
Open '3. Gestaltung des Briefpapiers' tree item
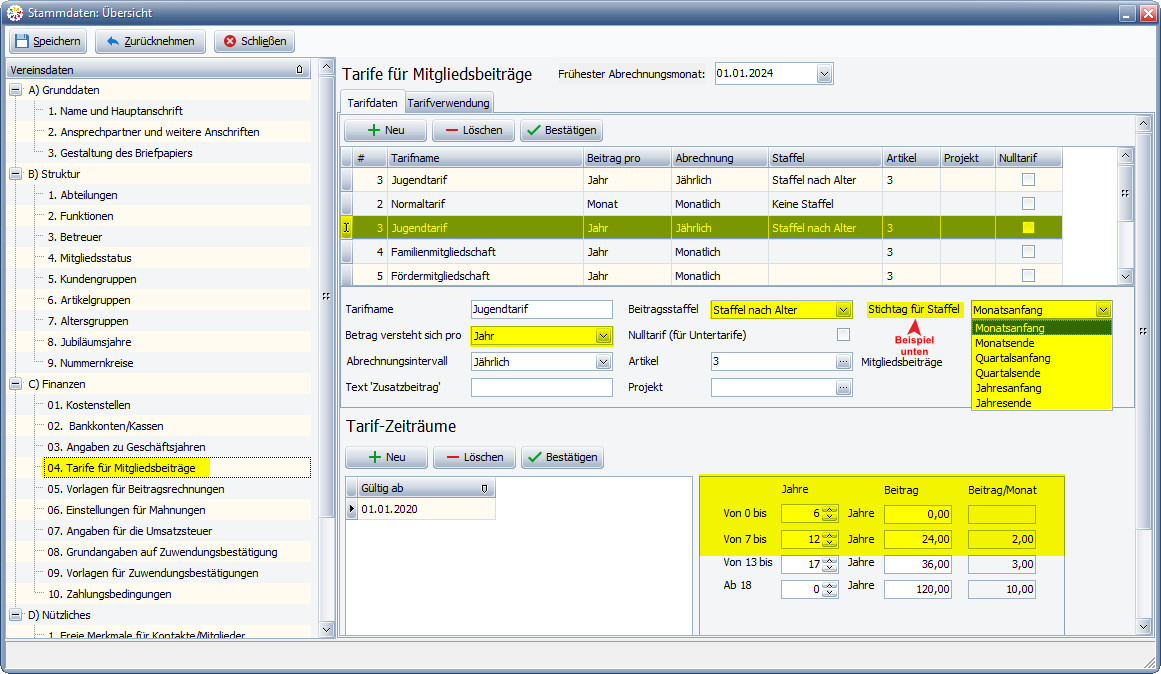pyautogui.click(x=120, y=153)
